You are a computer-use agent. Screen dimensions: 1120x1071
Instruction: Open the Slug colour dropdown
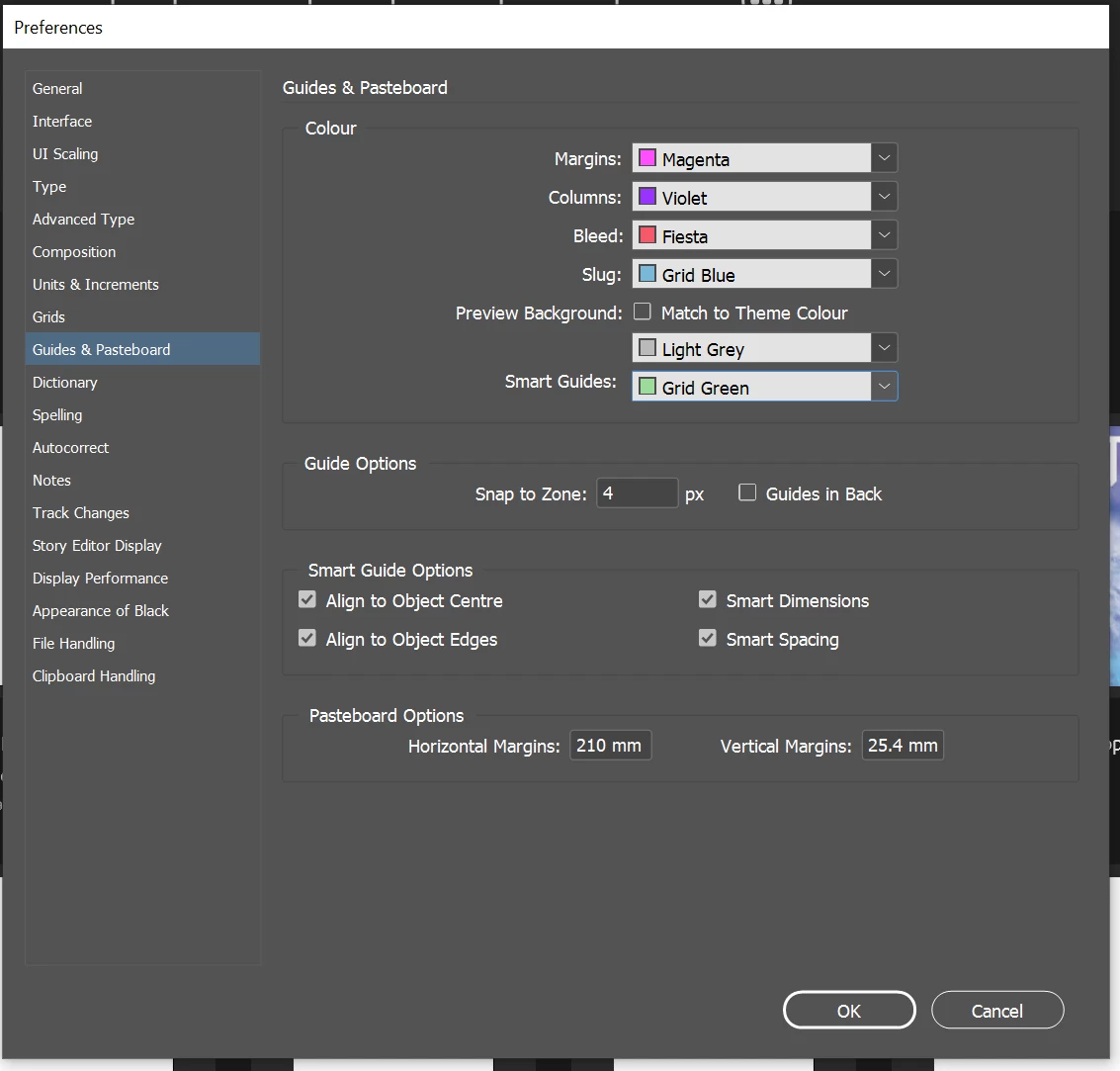point(884,274)
